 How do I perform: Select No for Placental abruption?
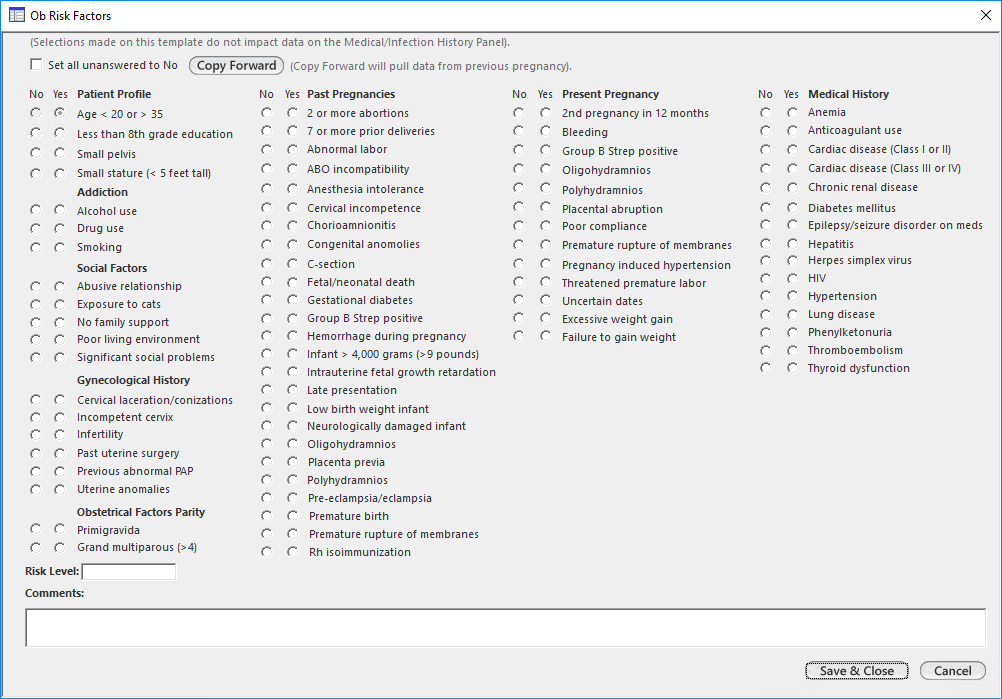pyautogui.click(x=518, y=207)
